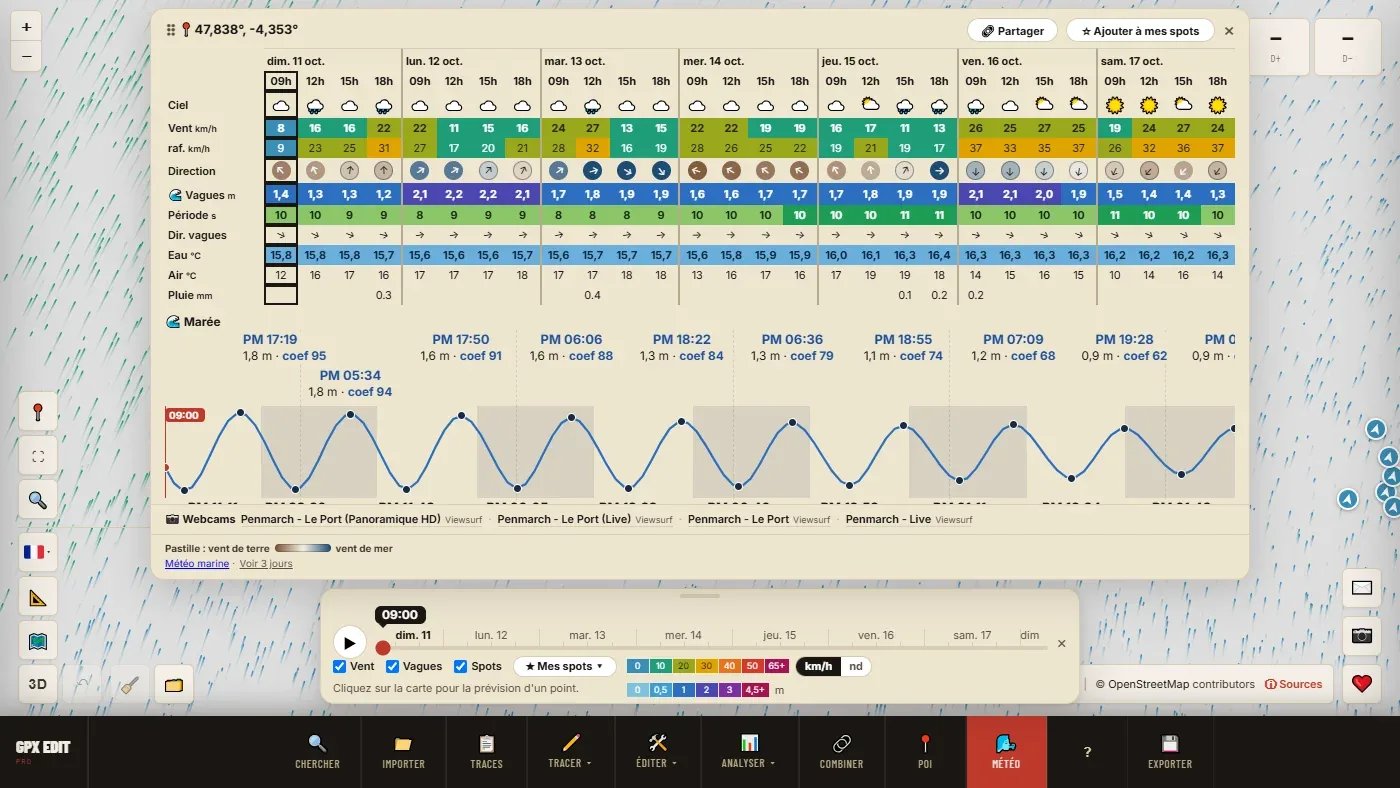The width and height of the screenshot is (1400, 788).
Task: Open the question mark help item
Action: [1087, 752]
